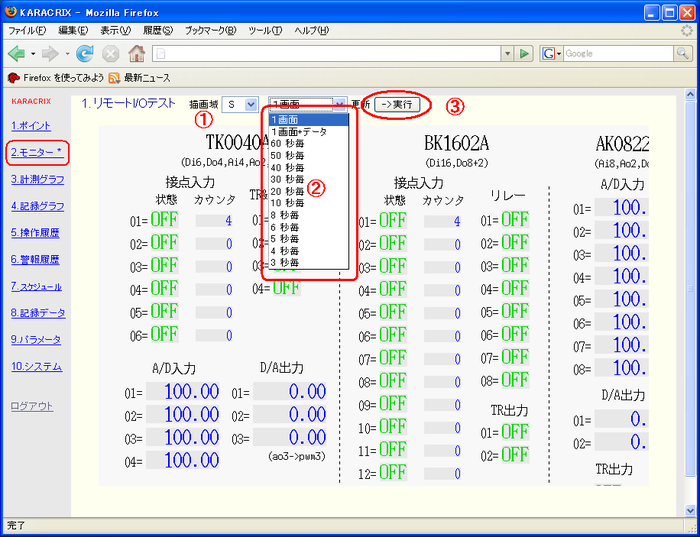This screenshot has width=700, height=537.
Task: Click the ログアウト link
Action: (x=32, y=406)
